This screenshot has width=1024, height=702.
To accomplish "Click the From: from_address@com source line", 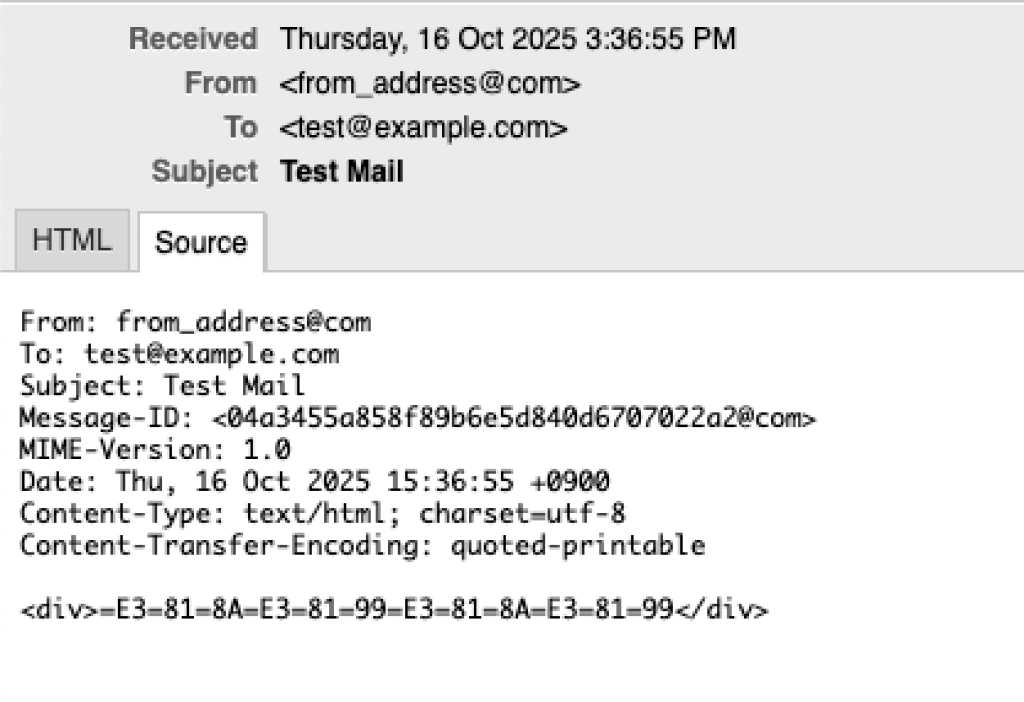I will [195, 322].
